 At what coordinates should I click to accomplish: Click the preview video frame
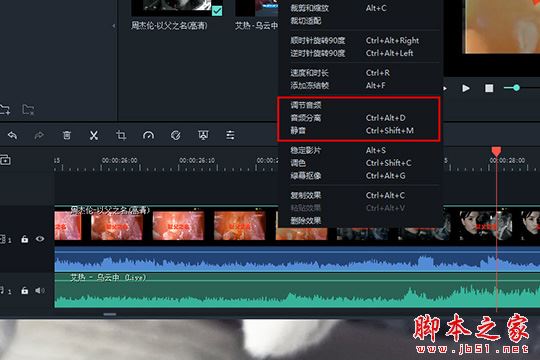[502, 27]
